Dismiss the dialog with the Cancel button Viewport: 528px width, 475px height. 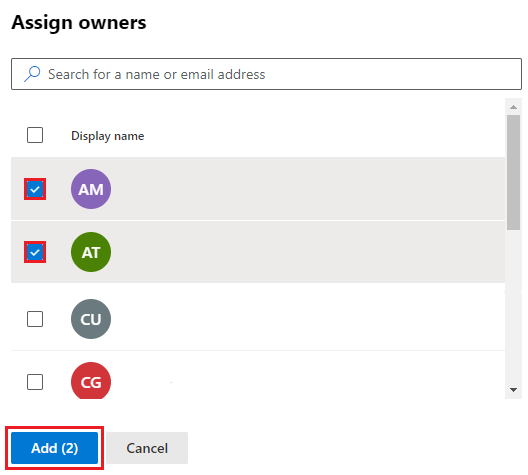coord(147,448)
